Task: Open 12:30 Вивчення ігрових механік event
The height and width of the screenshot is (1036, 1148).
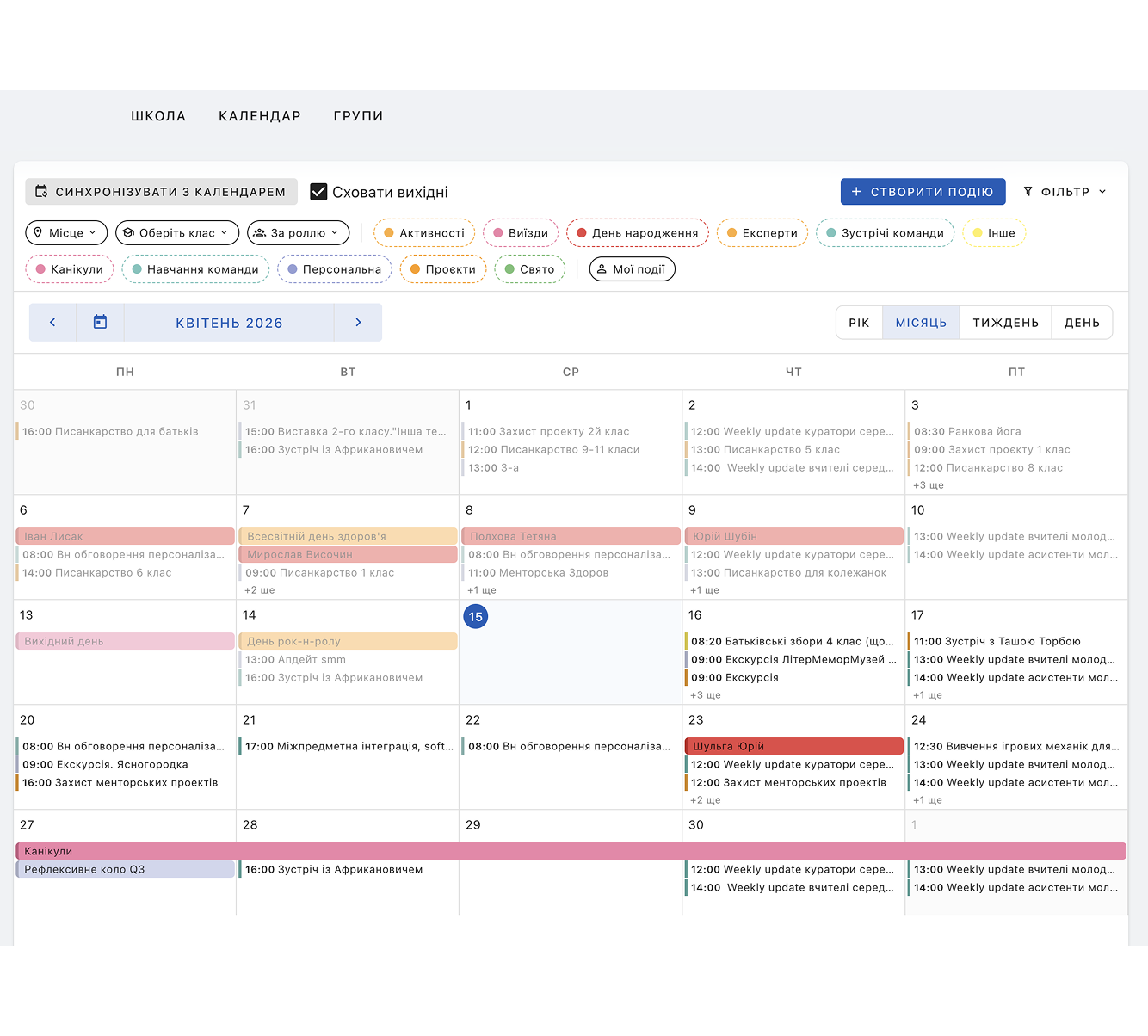Action: 1016,746
